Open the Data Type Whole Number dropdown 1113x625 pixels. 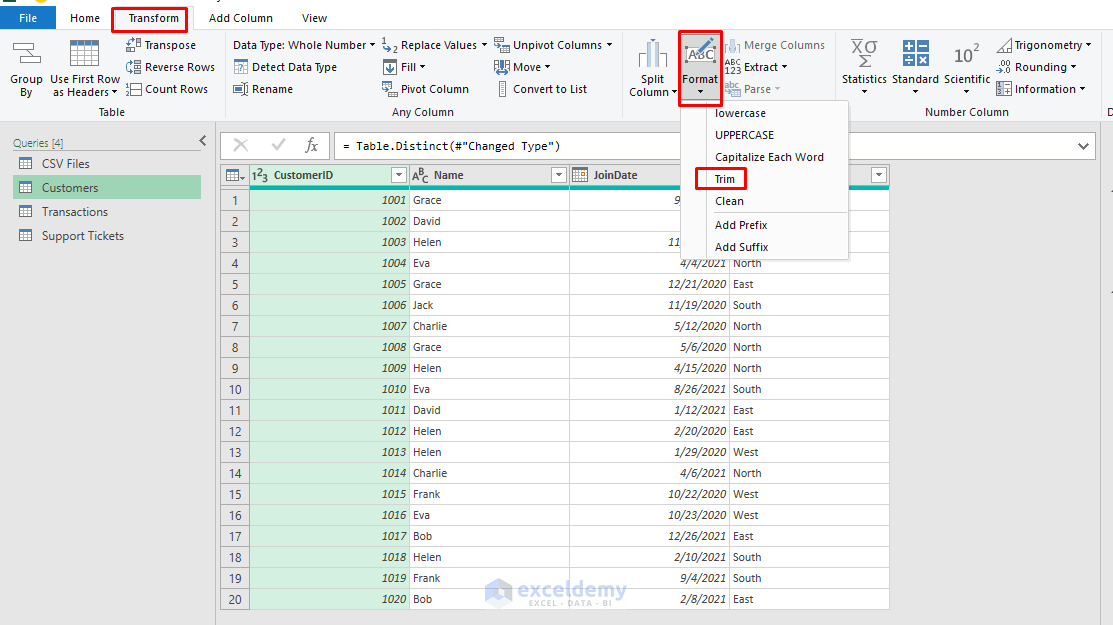pos(304,45)
